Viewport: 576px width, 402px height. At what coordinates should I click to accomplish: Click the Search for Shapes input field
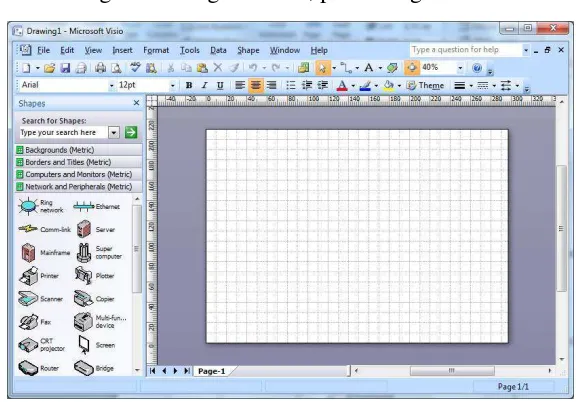click(x=64, y=132)
